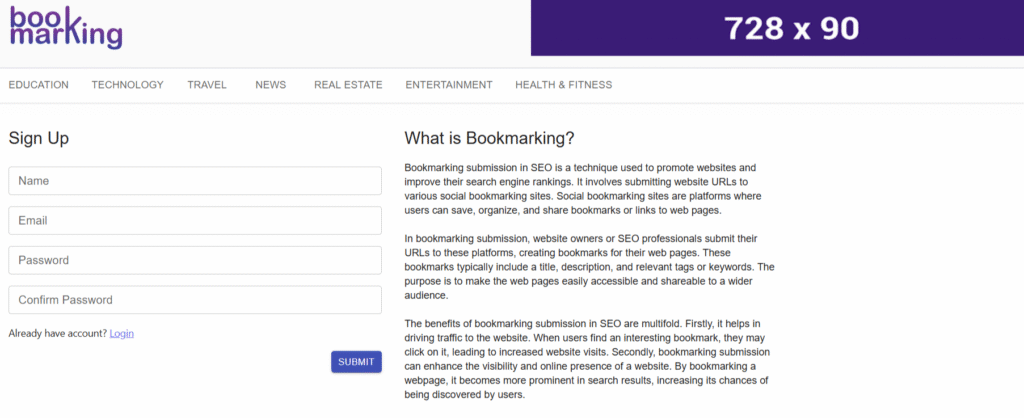
Task: Select the Password input box
Action: point(195,260)
